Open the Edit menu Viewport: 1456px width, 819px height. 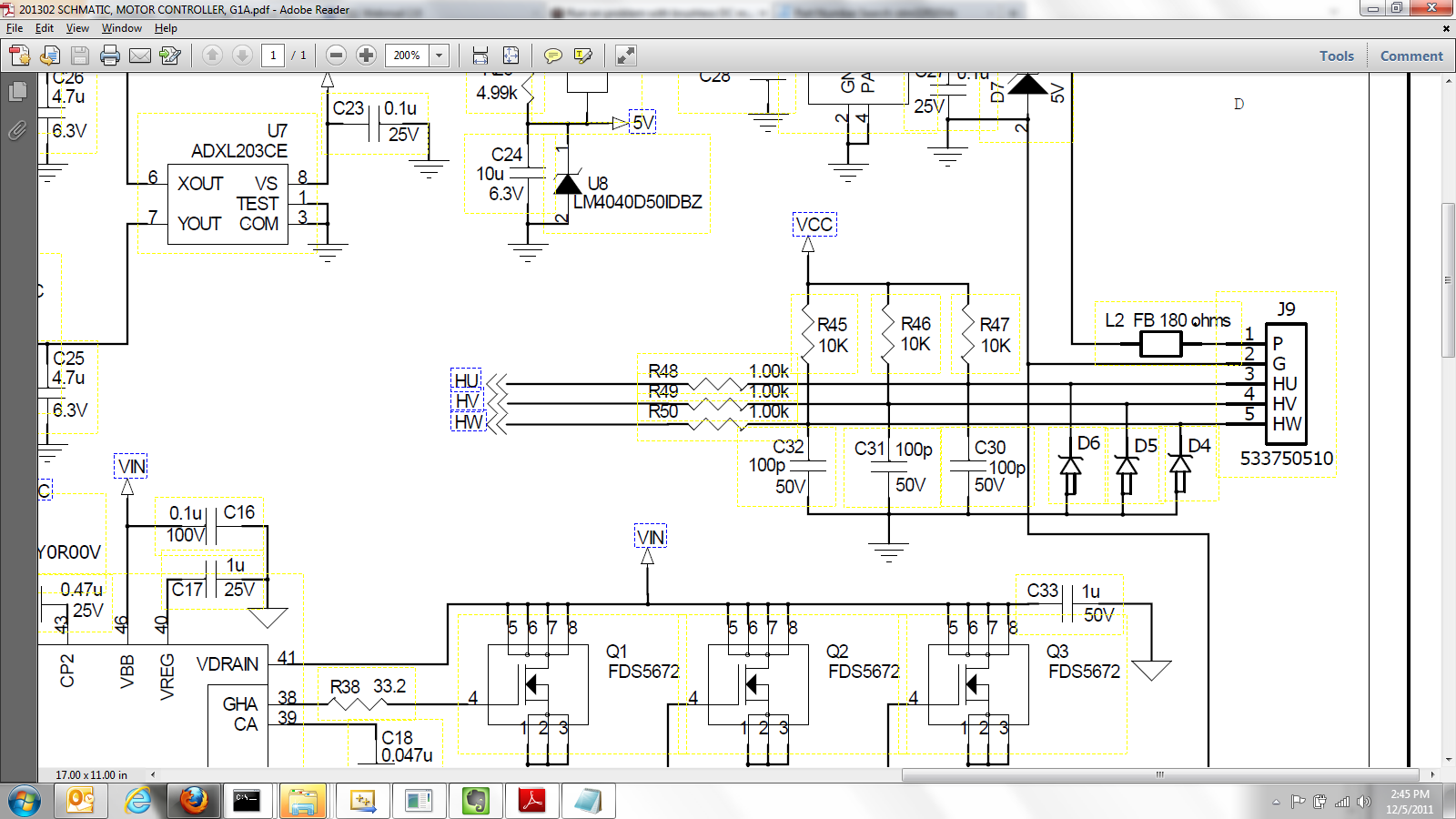pyautogui.click(x=45, y=28)
